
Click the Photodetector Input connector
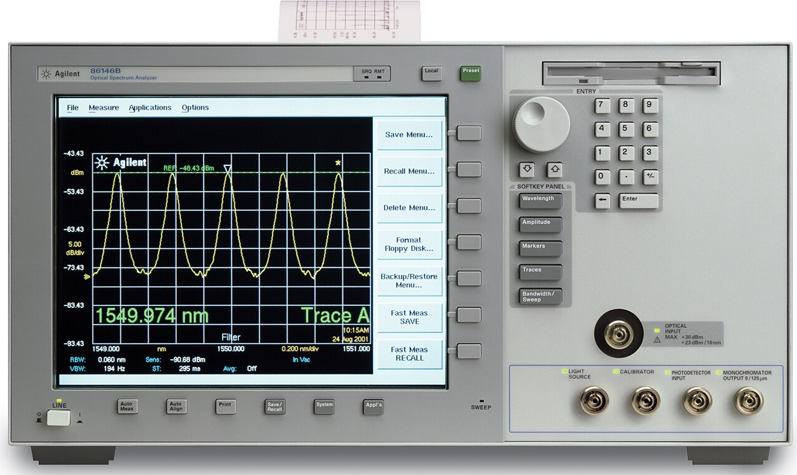click(697, 401)
